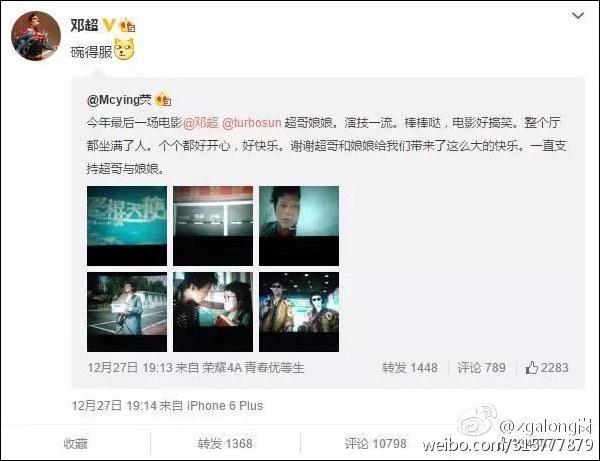Click the gold V verification badge
This screenshot has width=600, height=461.
[109, 26]
